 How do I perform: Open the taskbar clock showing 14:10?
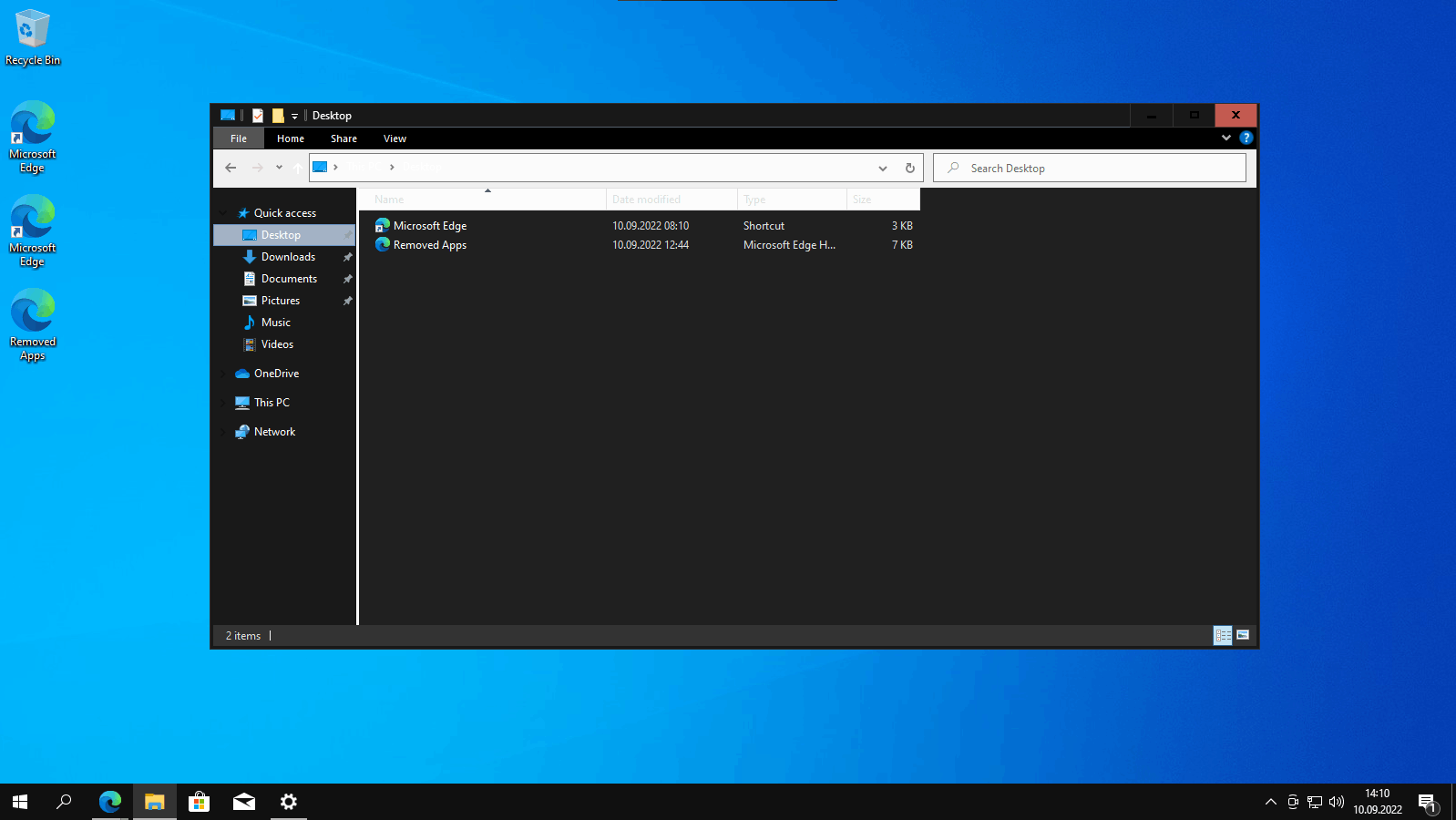coord(1378,802)
